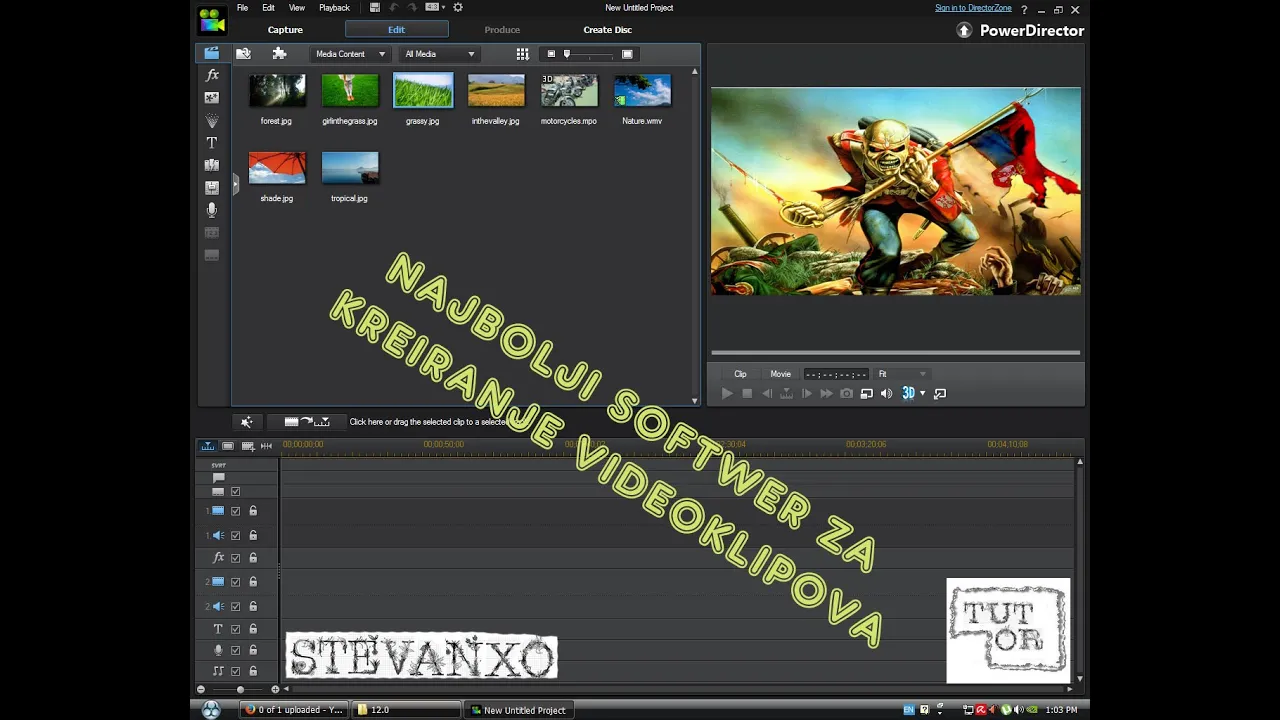This screenshot has width=1280, height=720.
Task: Open preferences gear icon in menu bar
Action: tap(458, 8)
